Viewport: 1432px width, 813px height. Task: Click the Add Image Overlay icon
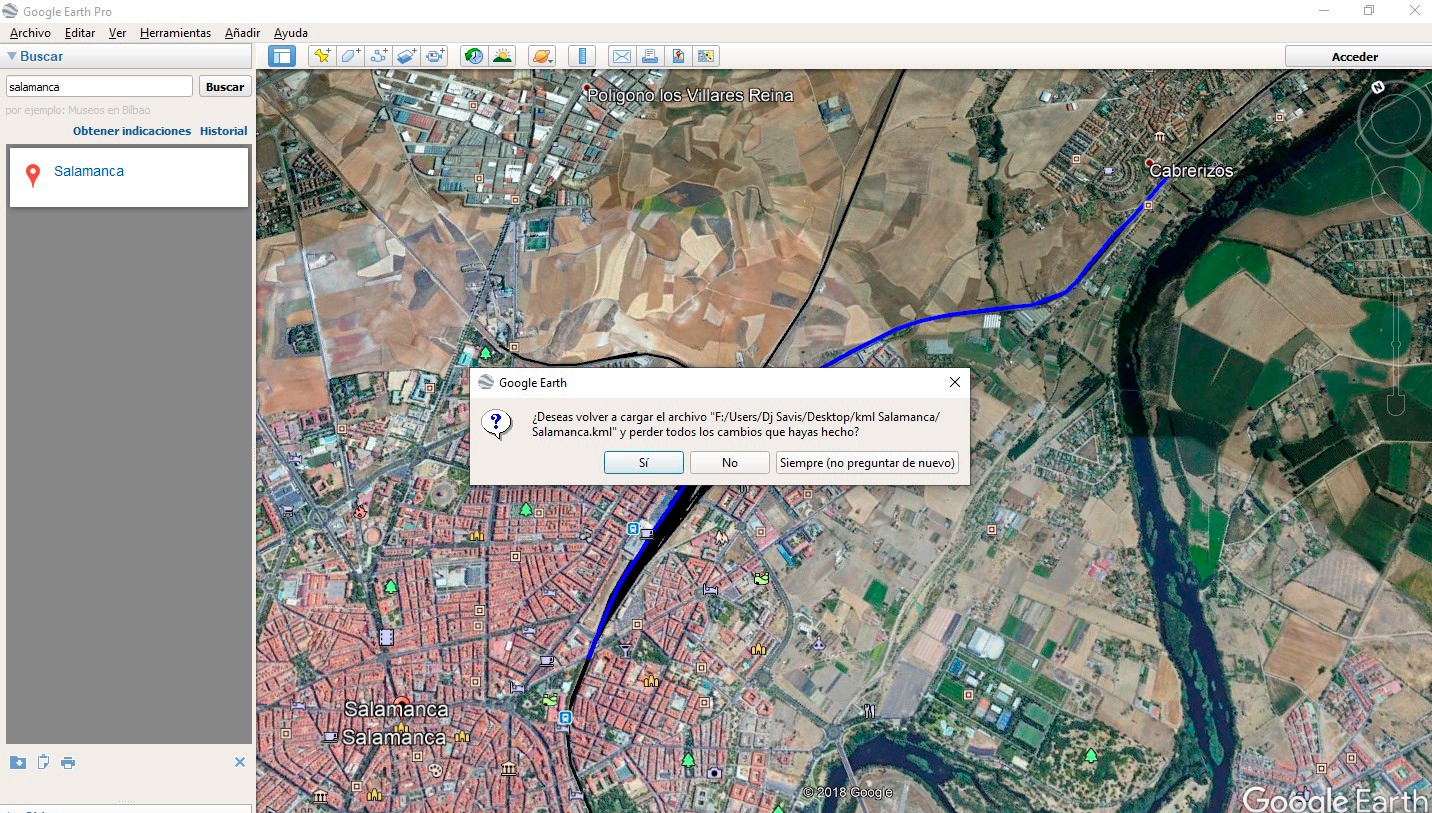(406, 56)
